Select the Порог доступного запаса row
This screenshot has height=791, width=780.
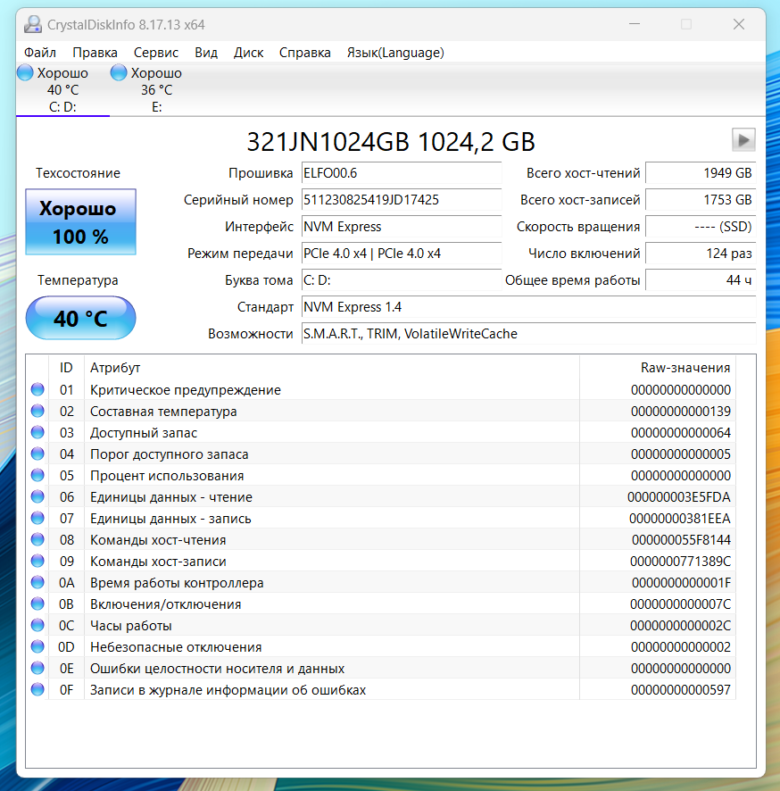point(381,454)
